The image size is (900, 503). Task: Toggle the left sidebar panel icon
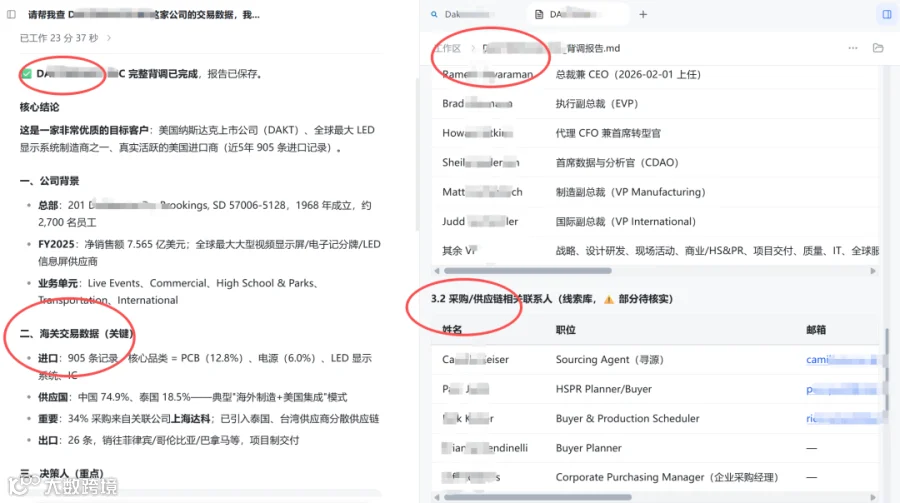[11, 14]
